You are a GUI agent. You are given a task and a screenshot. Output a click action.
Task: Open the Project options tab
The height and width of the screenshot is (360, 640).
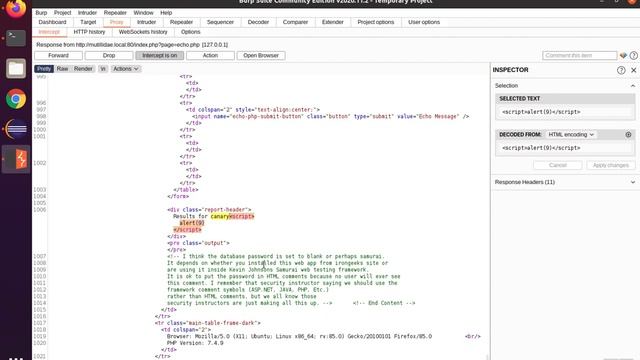376,22
